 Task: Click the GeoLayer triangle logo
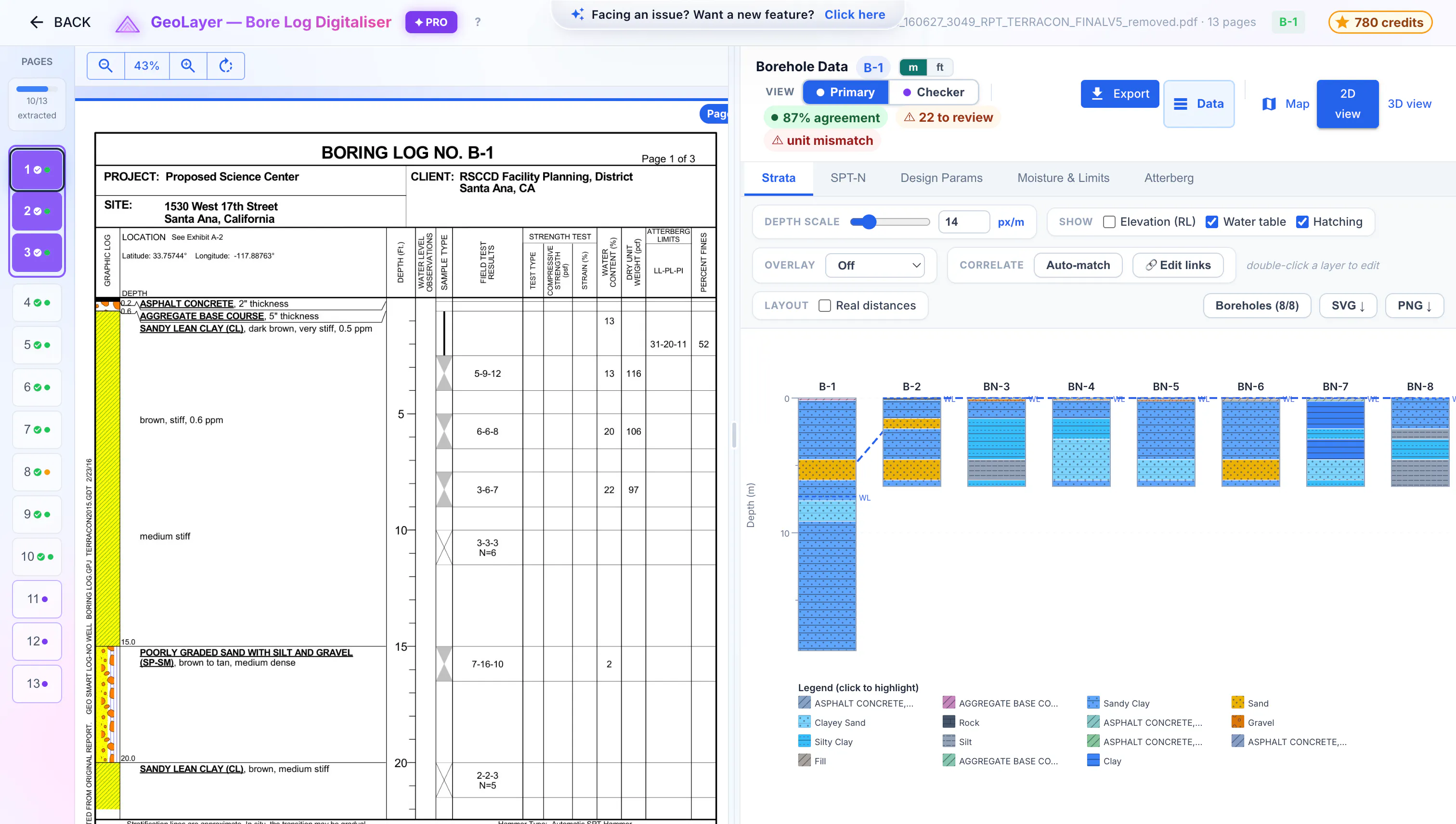(x=128, y=23)
